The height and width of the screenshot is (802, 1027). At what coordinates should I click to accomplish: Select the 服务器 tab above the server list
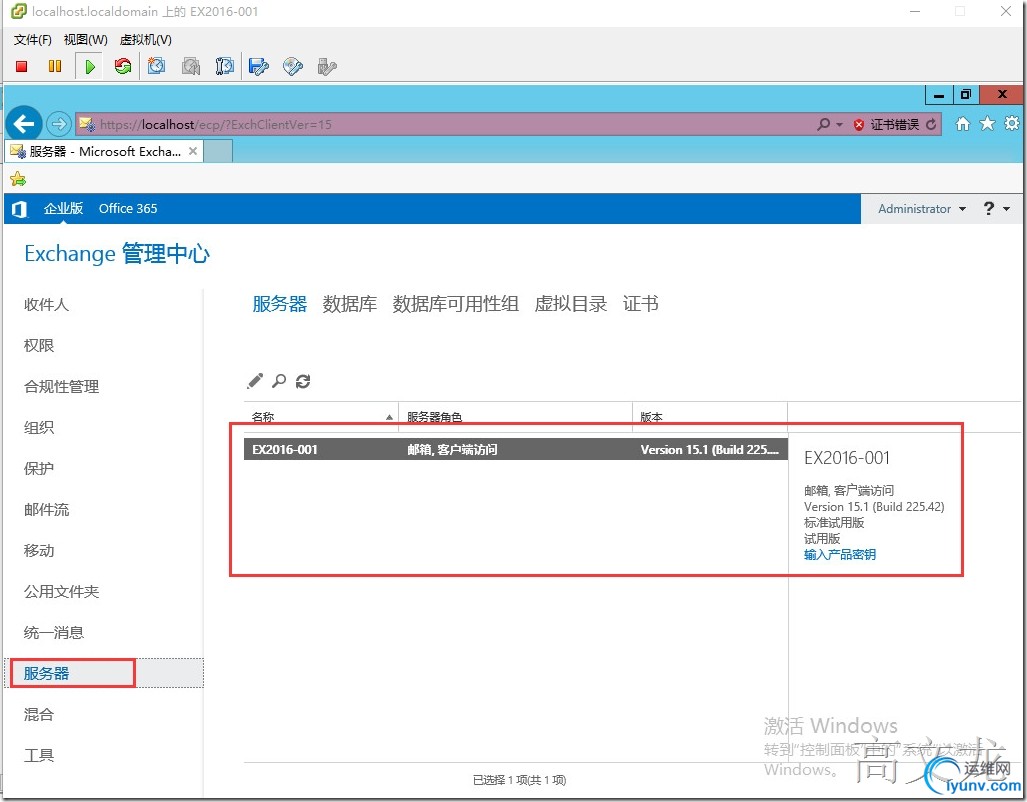280,304
